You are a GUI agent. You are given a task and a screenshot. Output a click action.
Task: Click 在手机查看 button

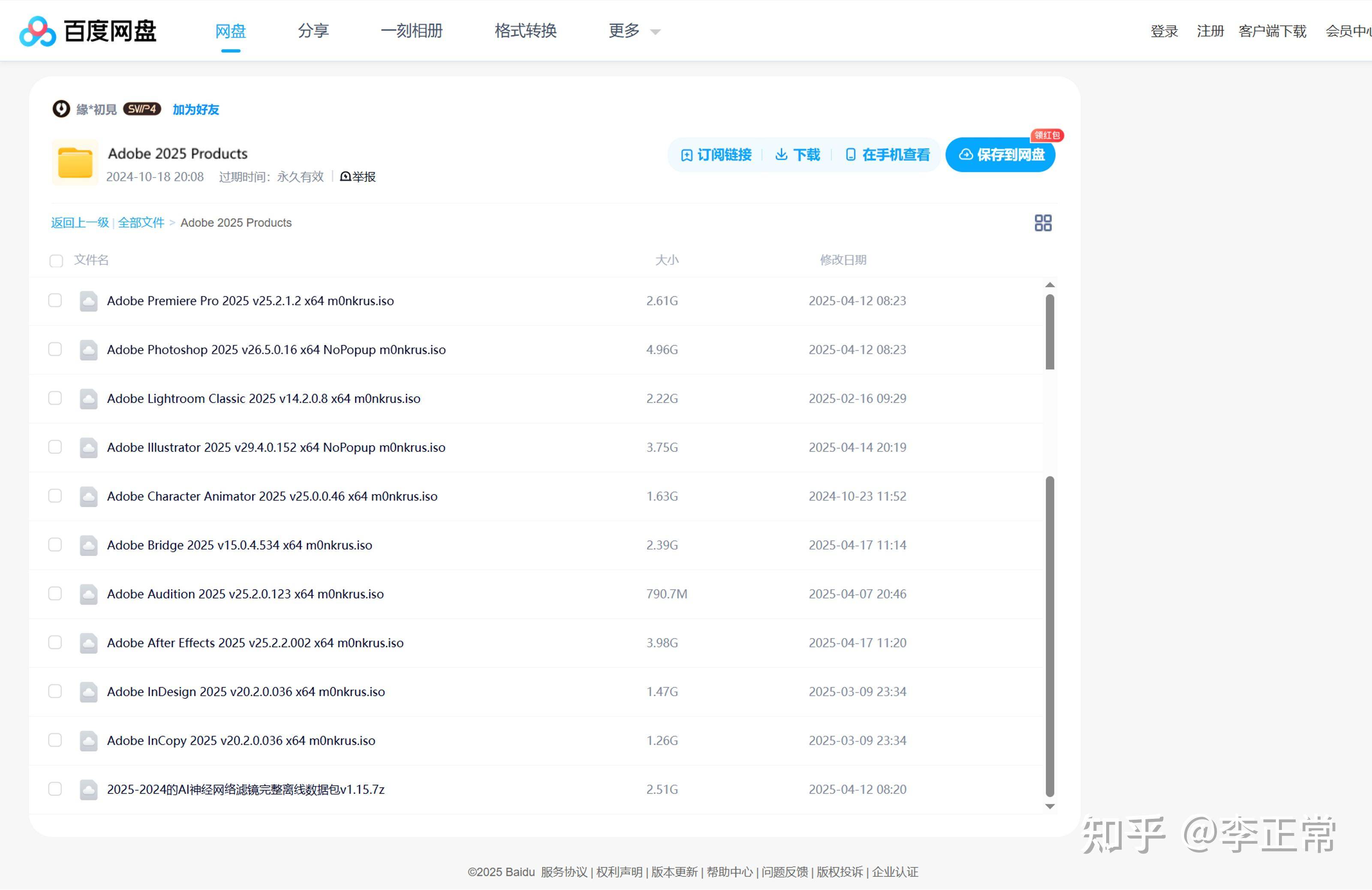(x=888, y=155)
